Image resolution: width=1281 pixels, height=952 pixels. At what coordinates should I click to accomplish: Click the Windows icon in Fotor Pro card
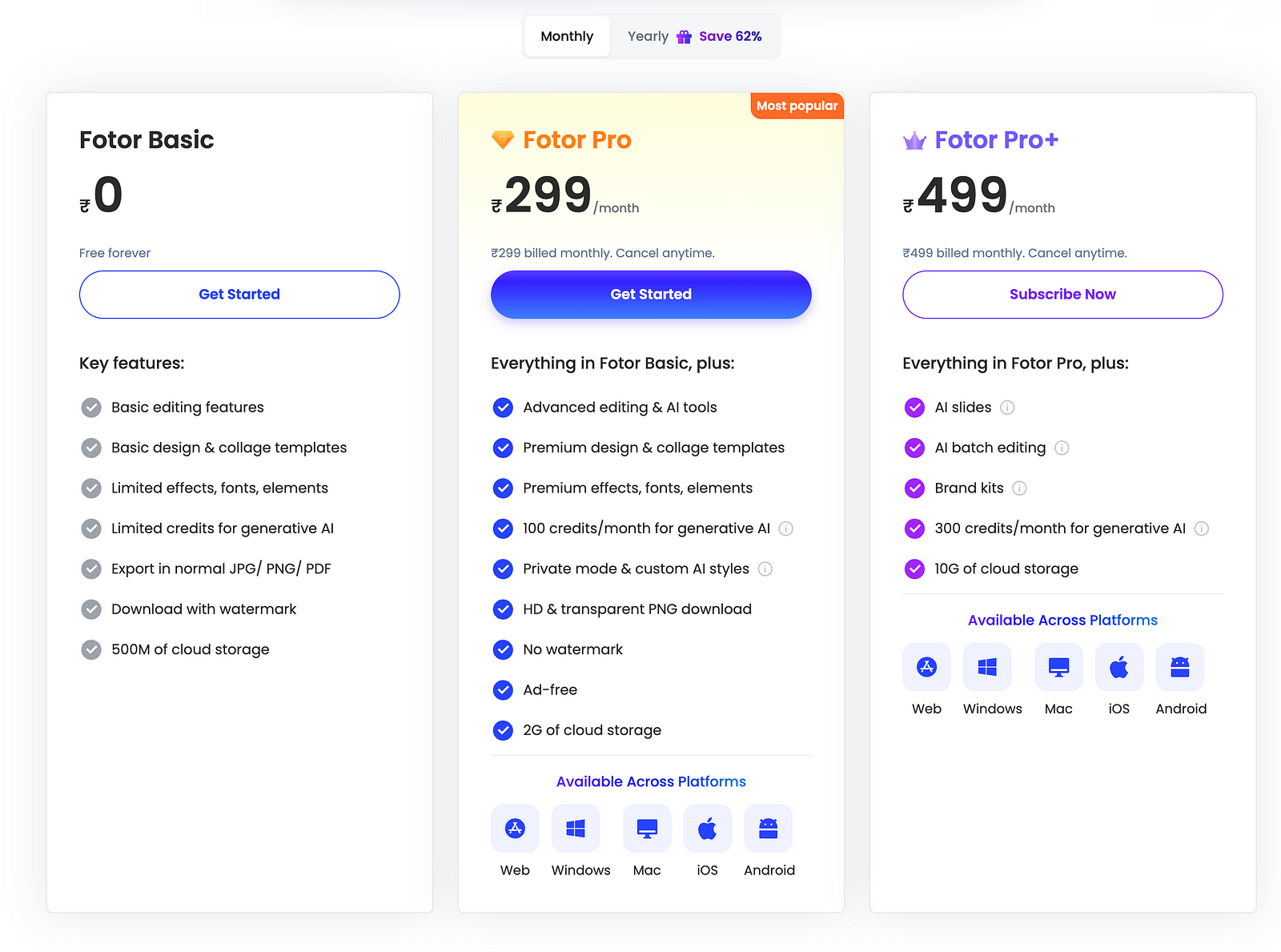(576, 829)
